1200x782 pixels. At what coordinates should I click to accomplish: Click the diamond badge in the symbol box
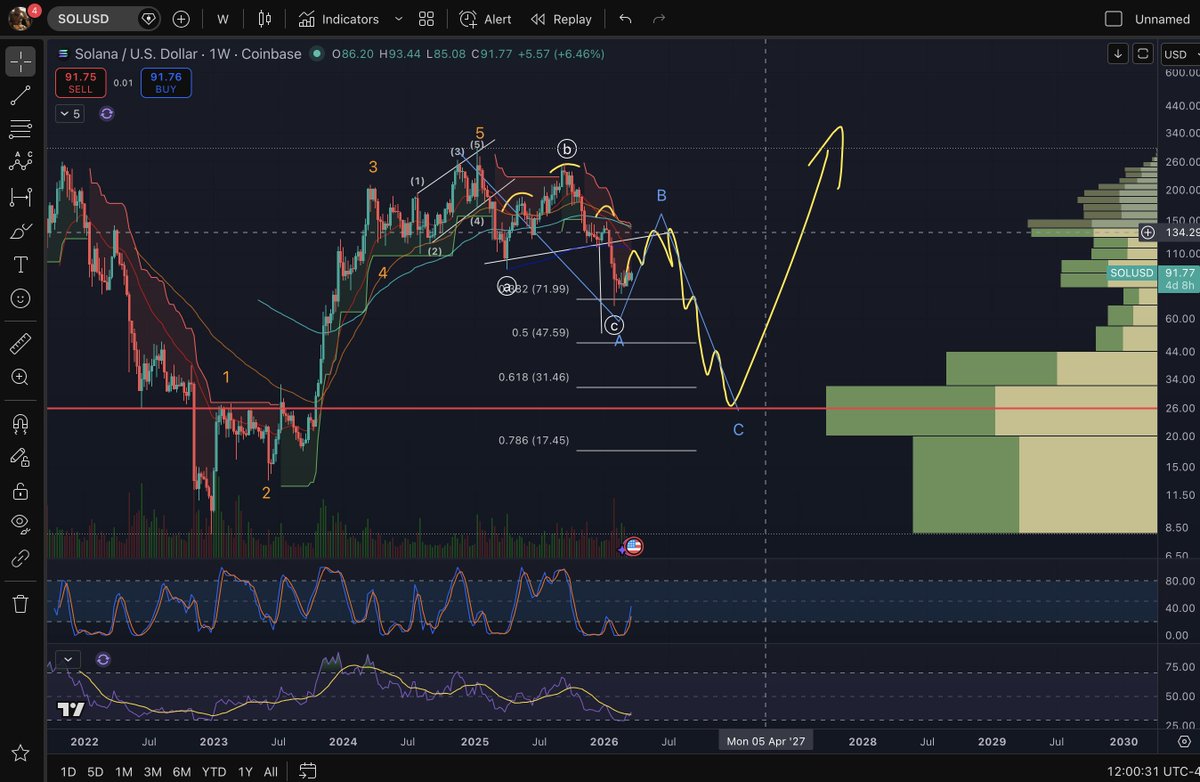tap(149, 19)
